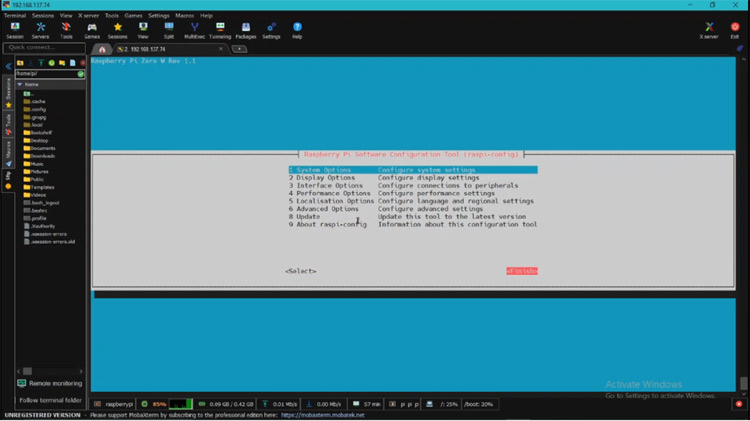Open the Settings toolbar icon

(271, 30)
